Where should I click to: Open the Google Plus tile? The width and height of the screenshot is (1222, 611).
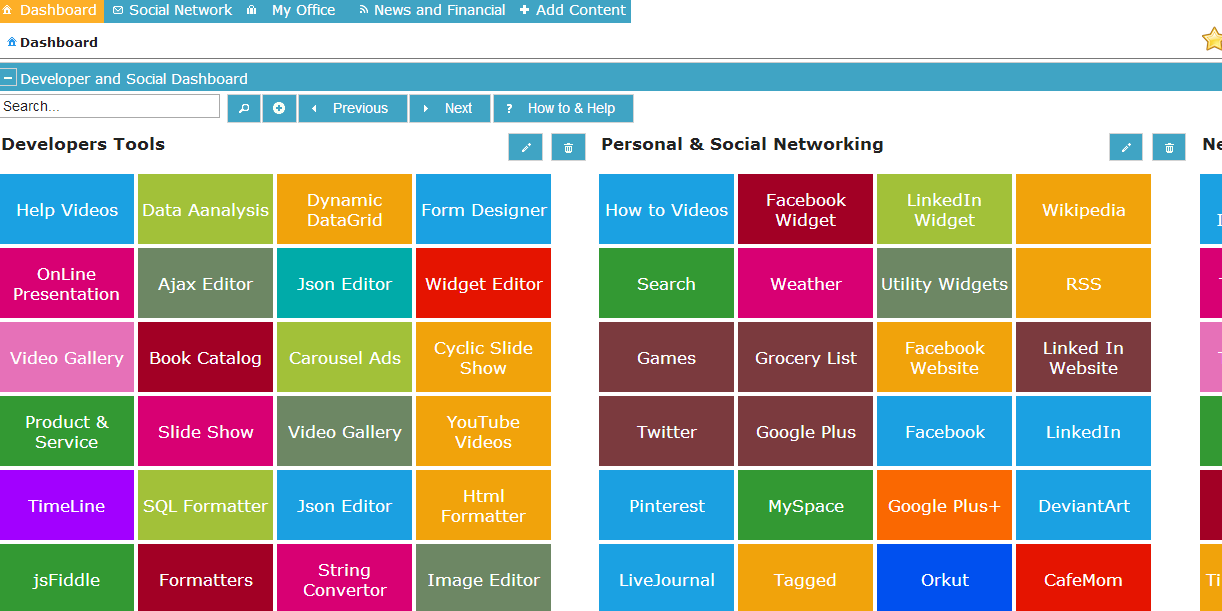805,431
